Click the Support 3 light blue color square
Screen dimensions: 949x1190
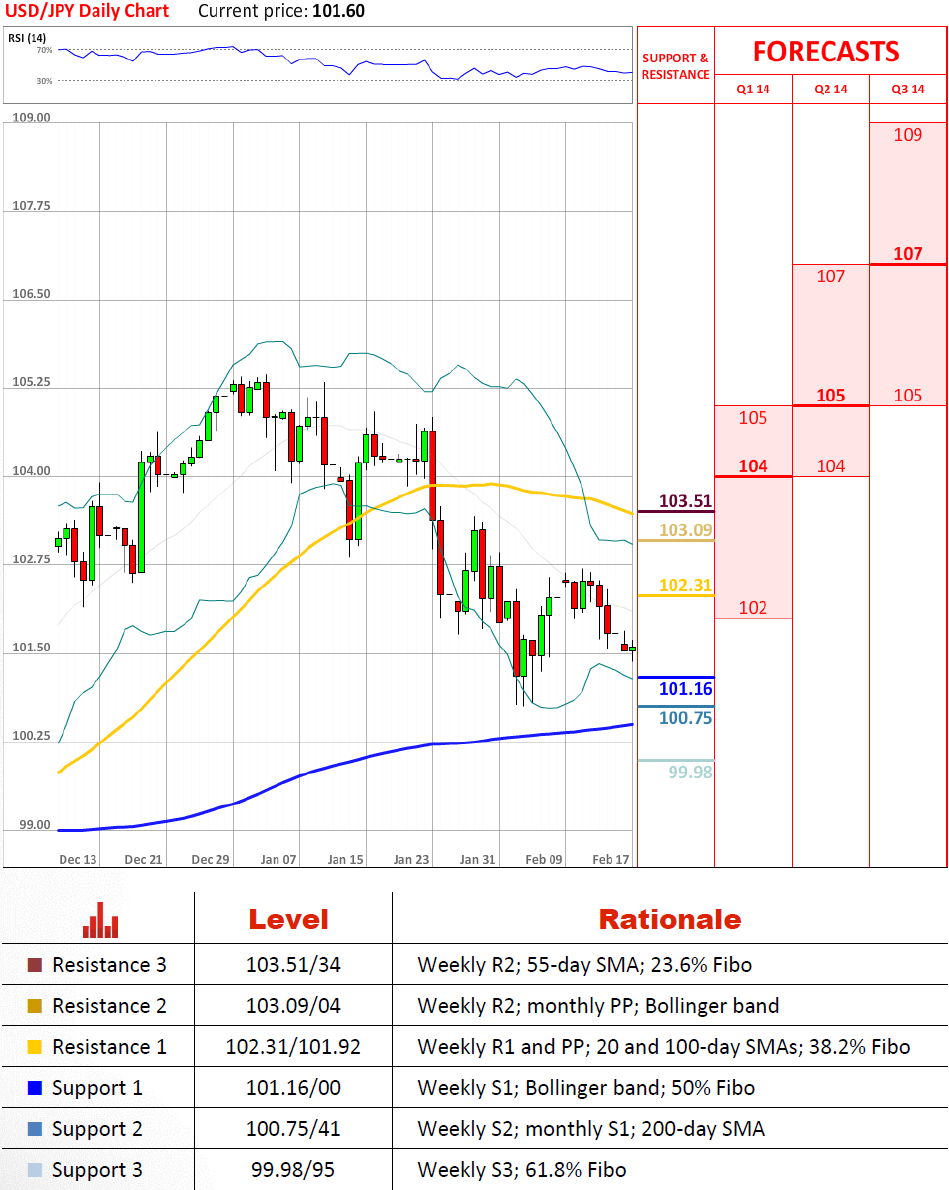[35, 1170]
